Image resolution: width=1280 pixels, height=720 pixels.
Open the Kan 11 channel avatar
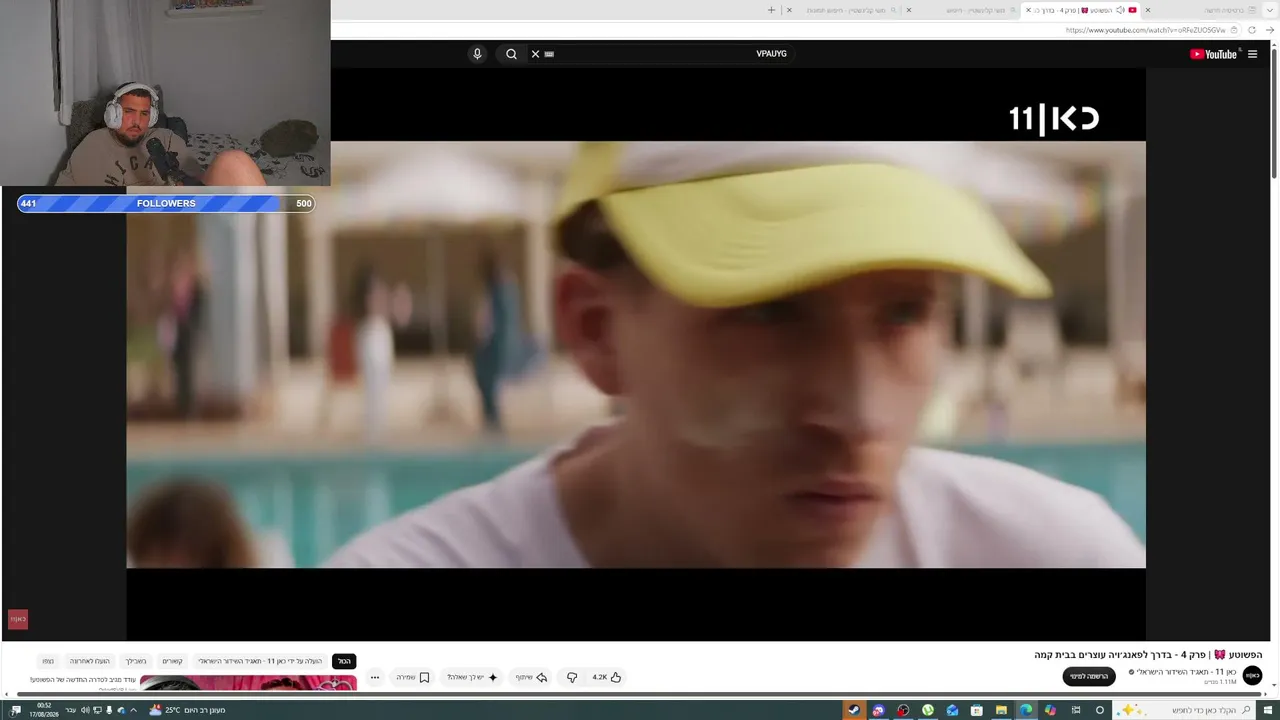click(x=1252, y=676)
